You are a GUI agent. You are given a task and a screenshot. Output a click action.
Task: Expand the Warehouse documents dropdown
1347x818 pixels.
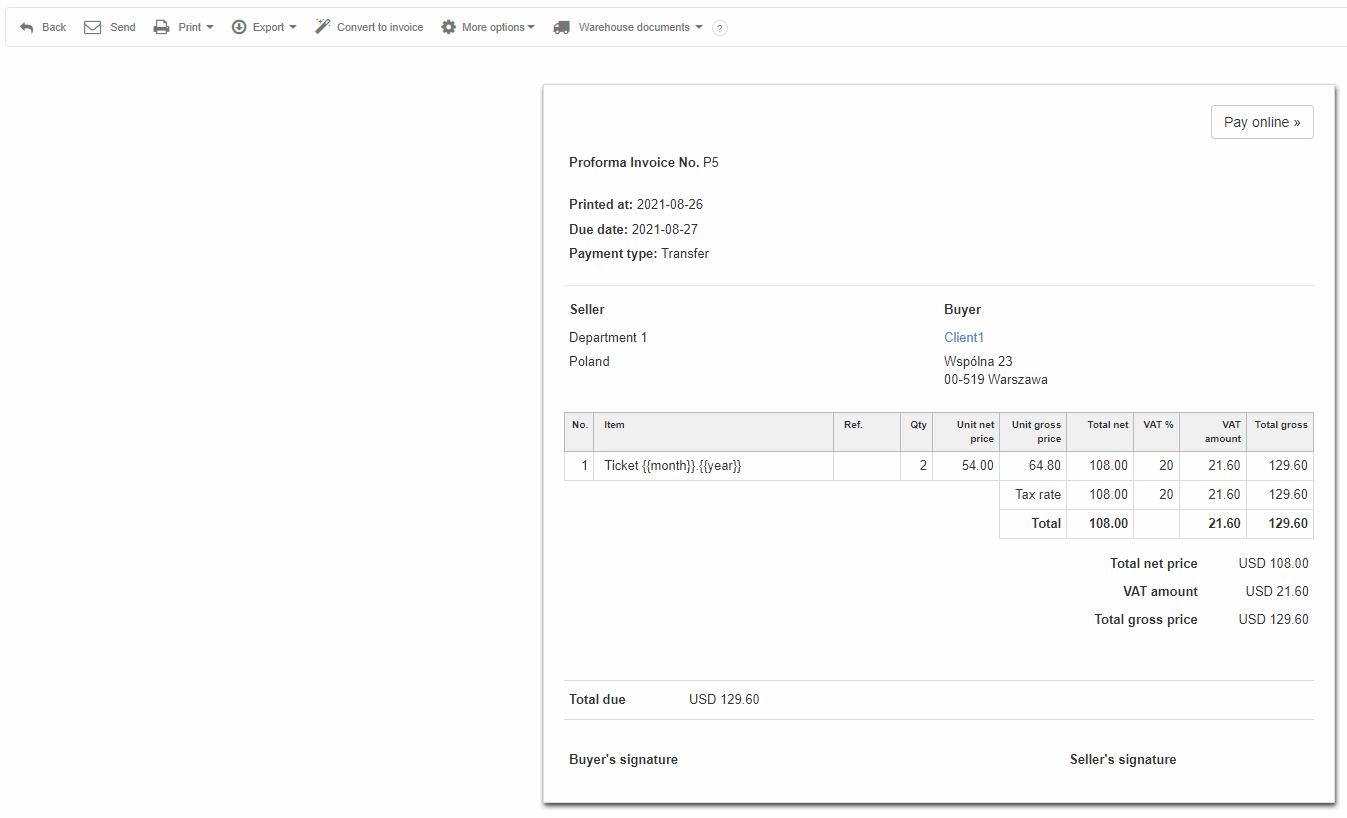coord(698,28)
